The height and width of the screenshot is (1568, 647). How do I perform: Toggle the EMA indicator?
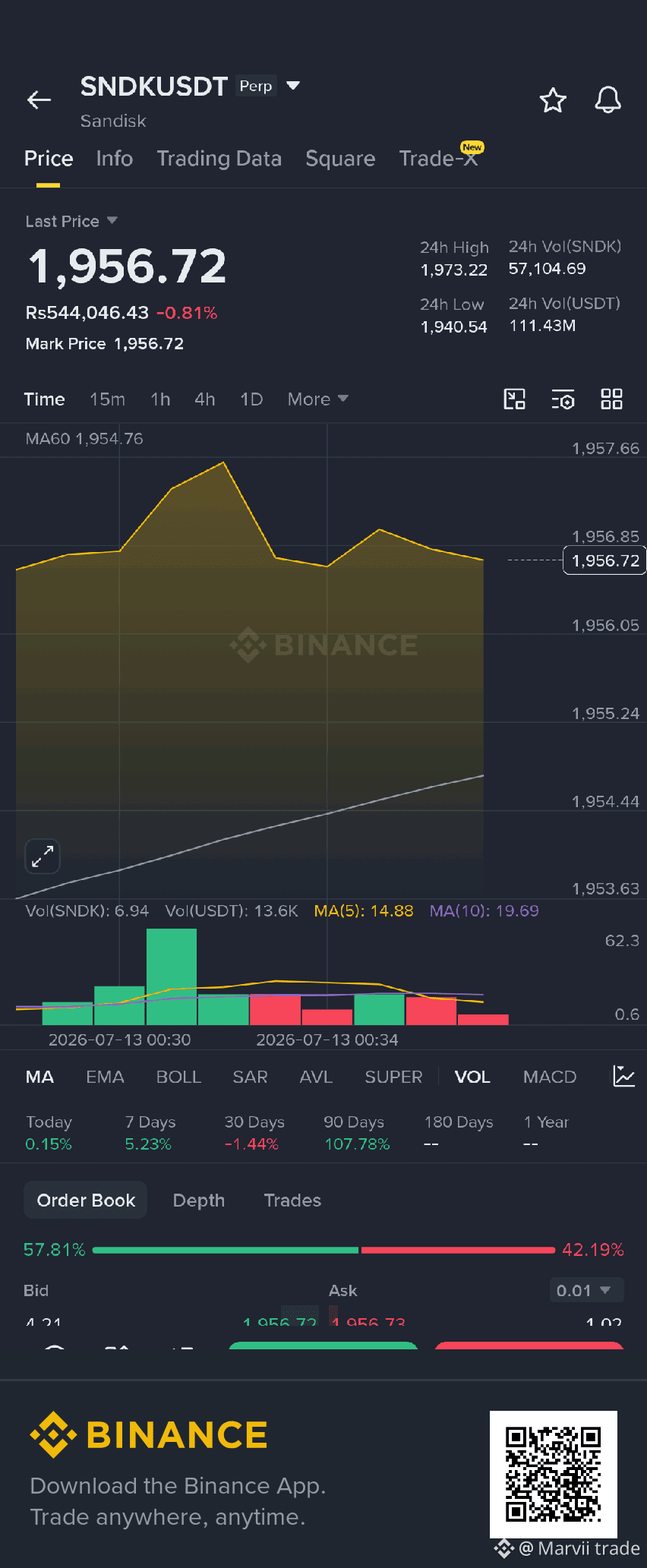[x=105, y=1077]
